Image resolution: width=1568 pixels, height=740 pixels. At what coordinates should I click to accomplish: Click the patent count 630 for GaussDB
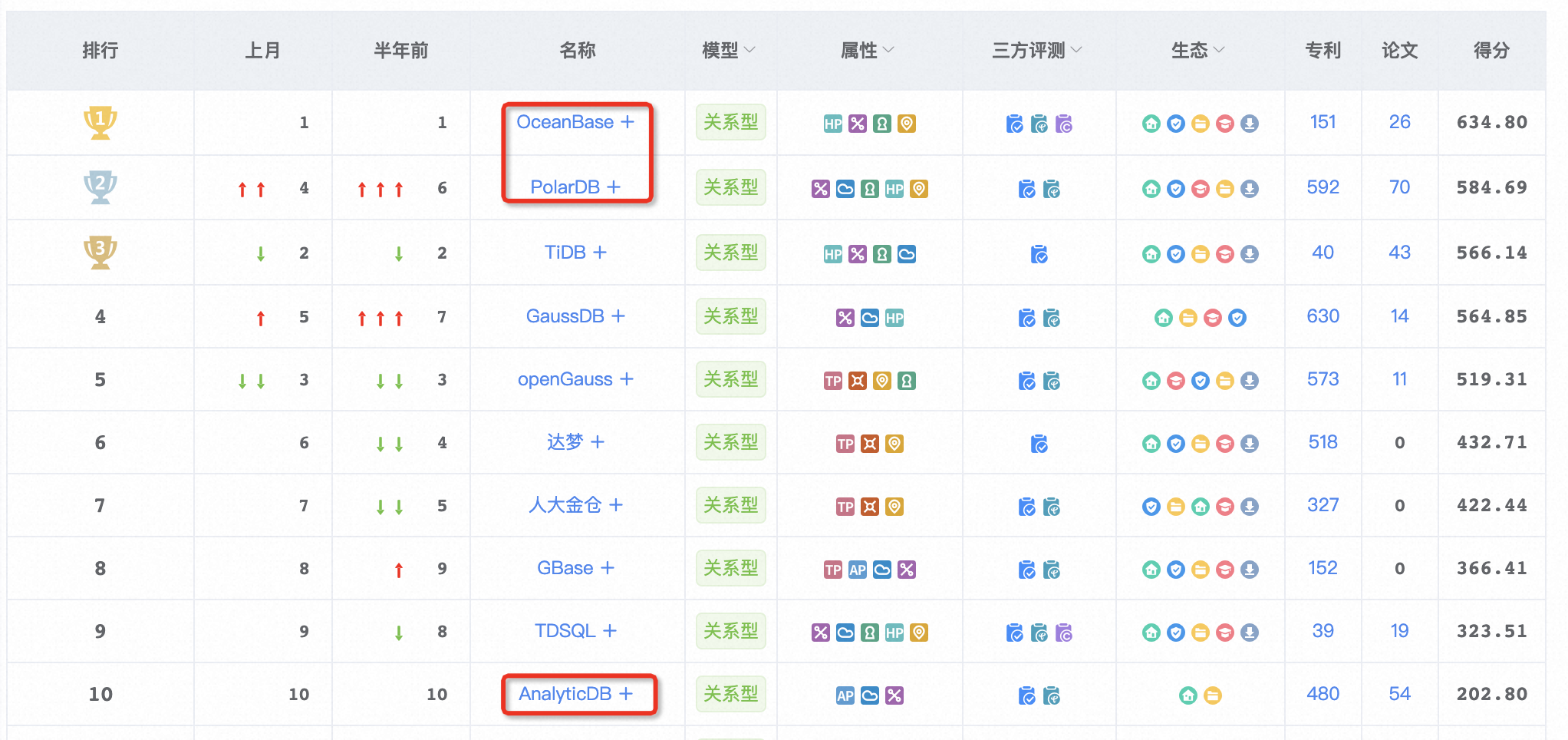coord(1323,316)
